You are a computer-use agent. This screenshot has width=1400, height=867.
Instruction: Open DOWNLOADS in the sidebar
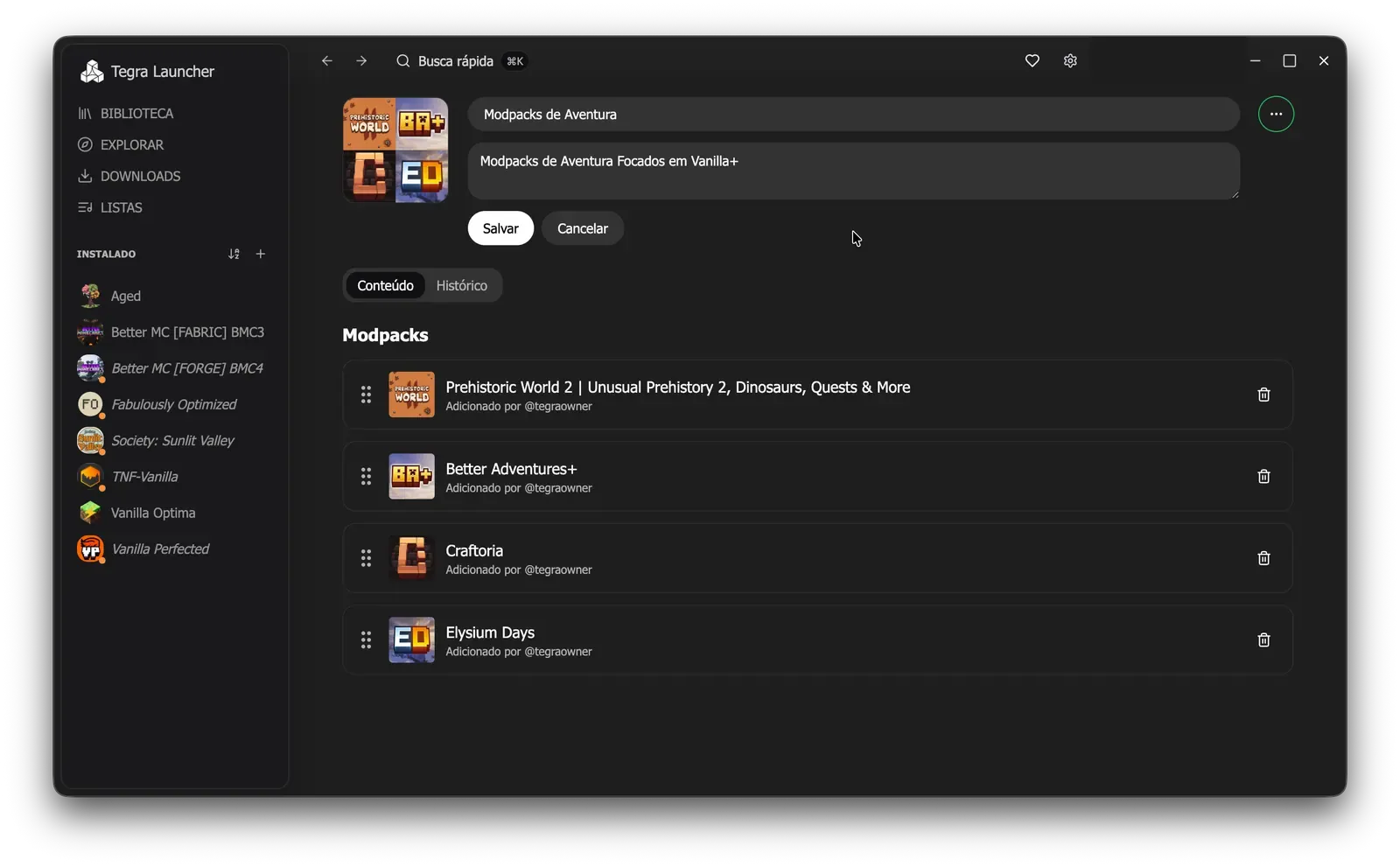tap(129, 177)
